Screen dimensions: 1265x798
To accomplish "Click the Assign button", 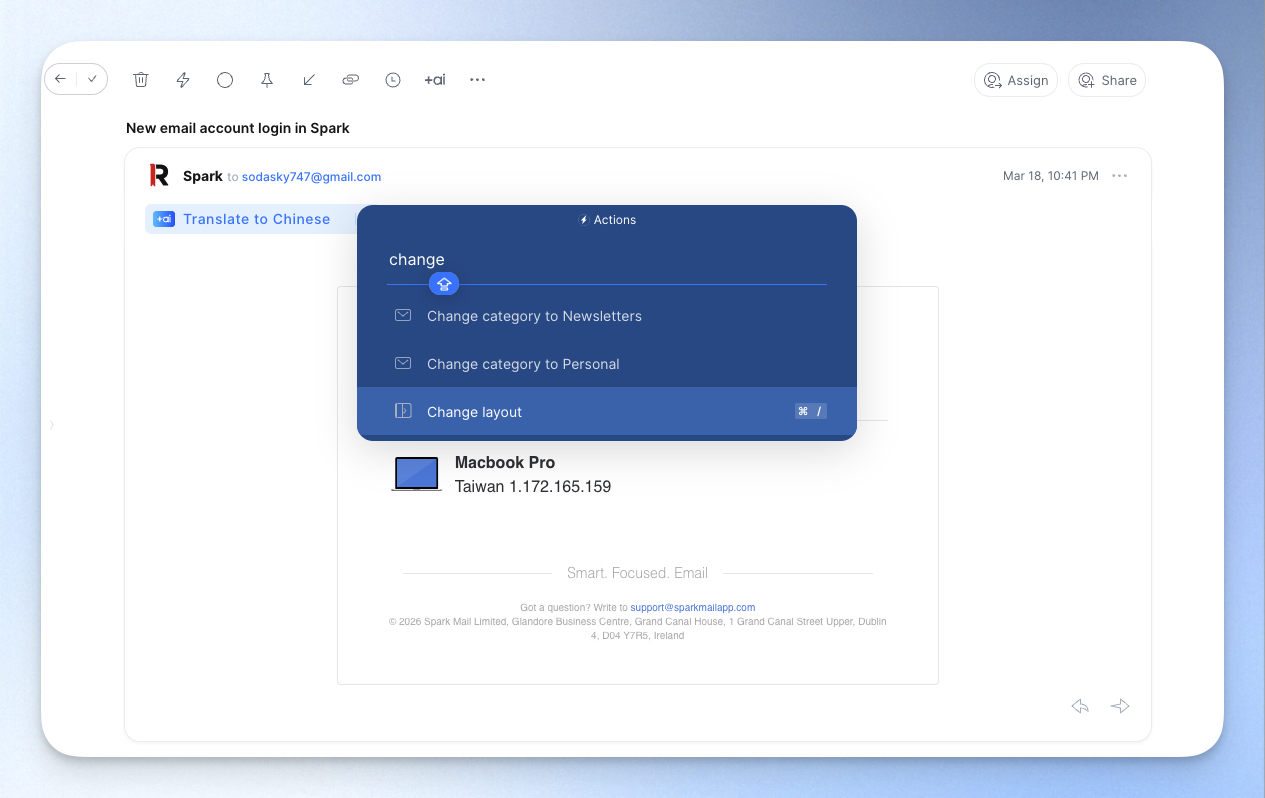I will coord(1015,80).
